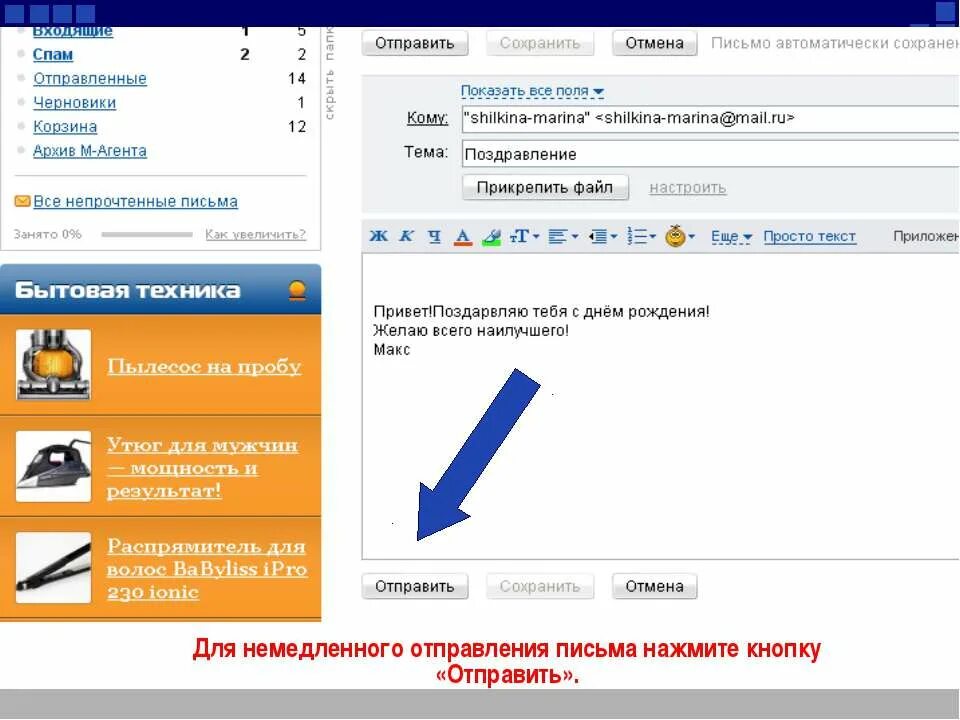Click the vertical скрыть папки toggle
Screen dimensions: 960x720
point(329,73)
